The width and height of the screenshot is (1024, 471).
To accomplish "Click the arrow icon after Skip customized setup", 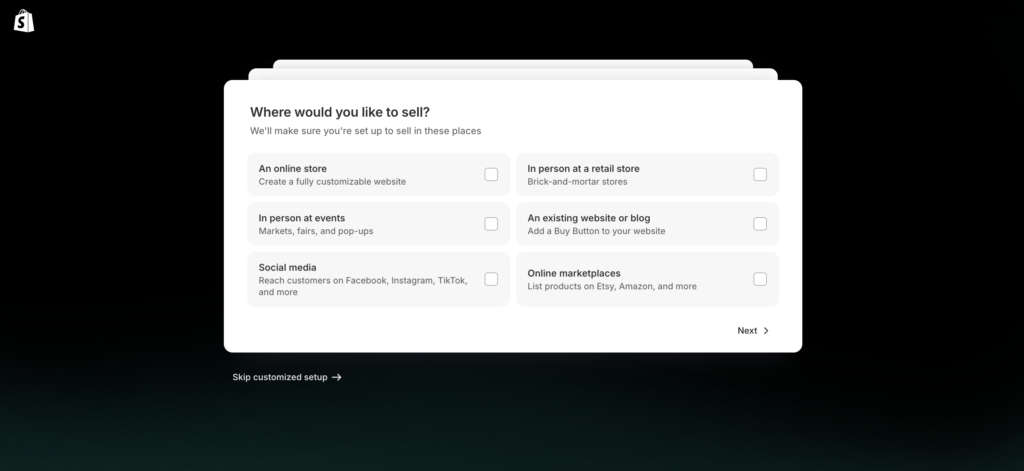I will (x=337, y=377).
